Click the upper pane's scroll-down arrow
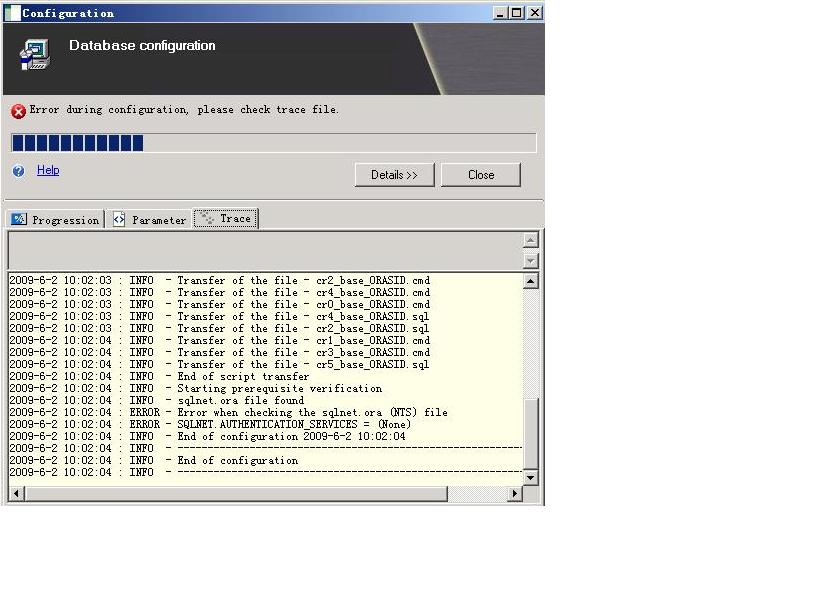 (531, 261)
